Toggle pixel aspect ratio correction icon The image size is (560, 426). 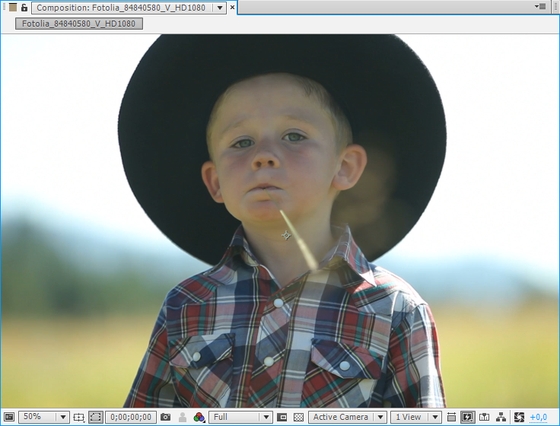tap(451, 417)
